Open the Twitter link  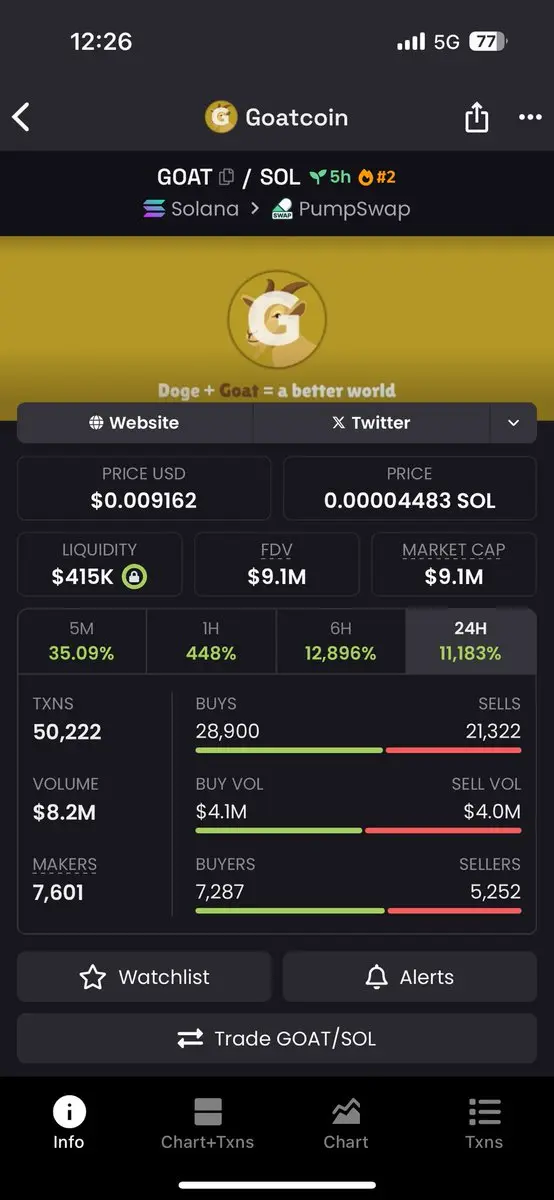point(372,423)
